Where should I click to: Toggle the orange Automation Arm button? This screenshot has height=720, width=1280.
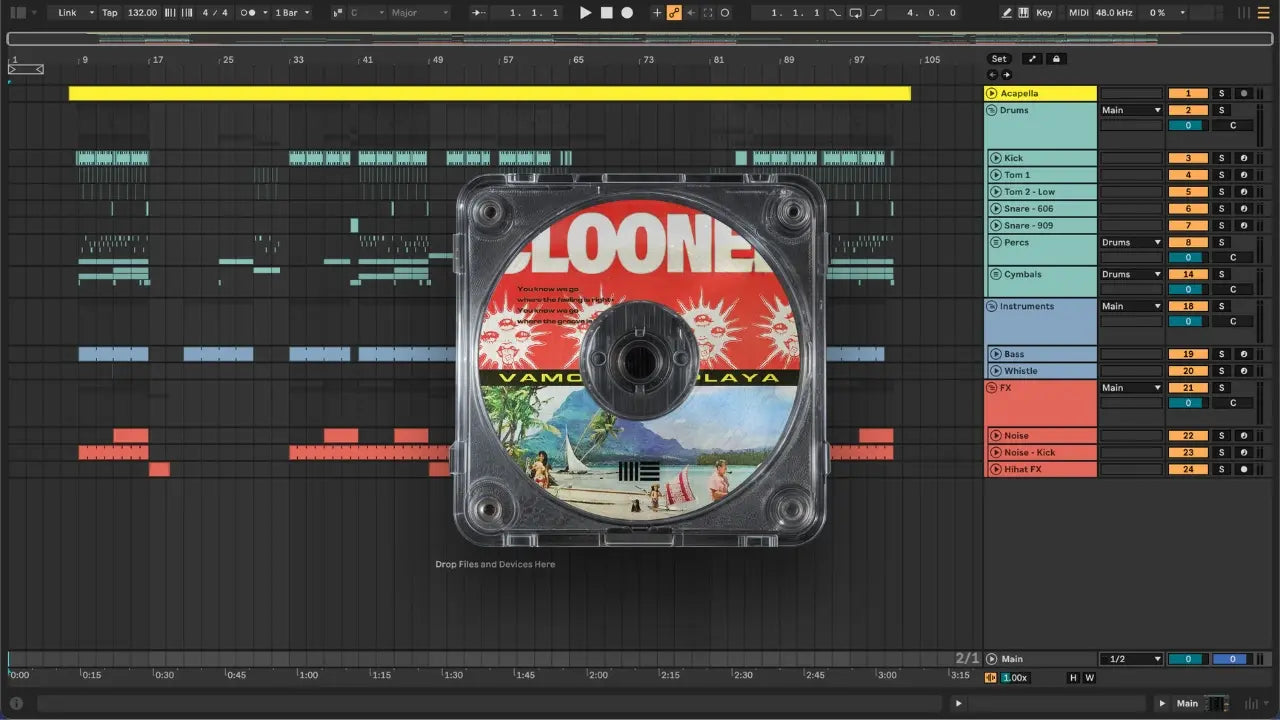click(x=674, y=13)
